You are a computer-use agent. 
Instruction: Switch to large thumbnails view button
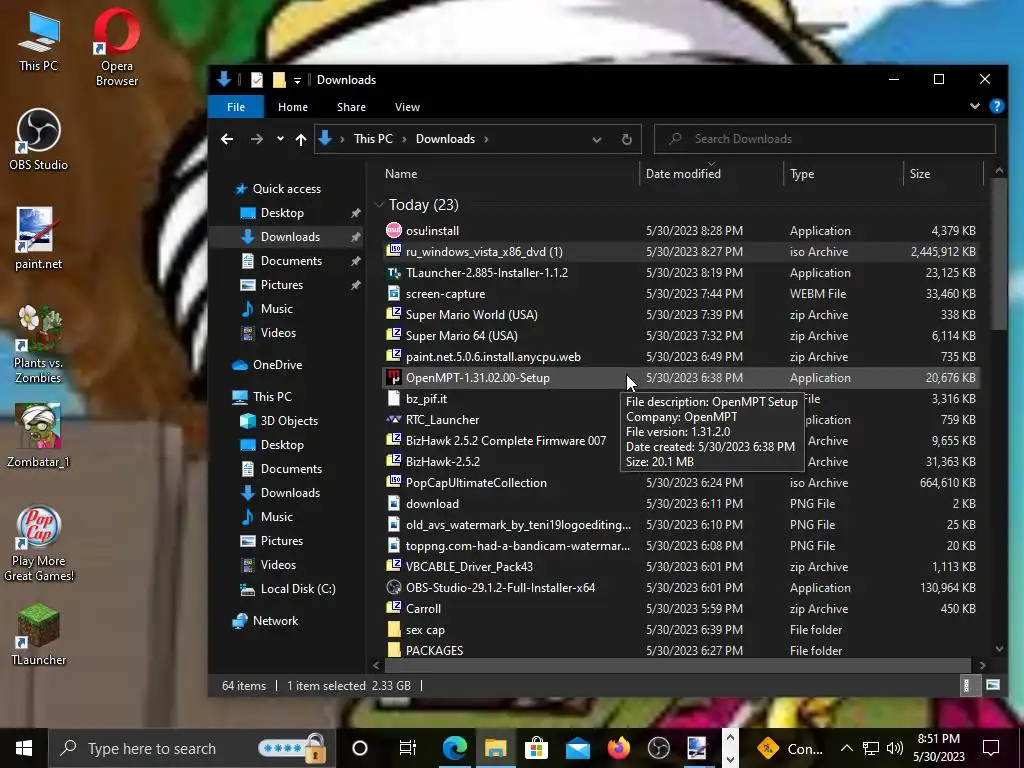[993, 685]
